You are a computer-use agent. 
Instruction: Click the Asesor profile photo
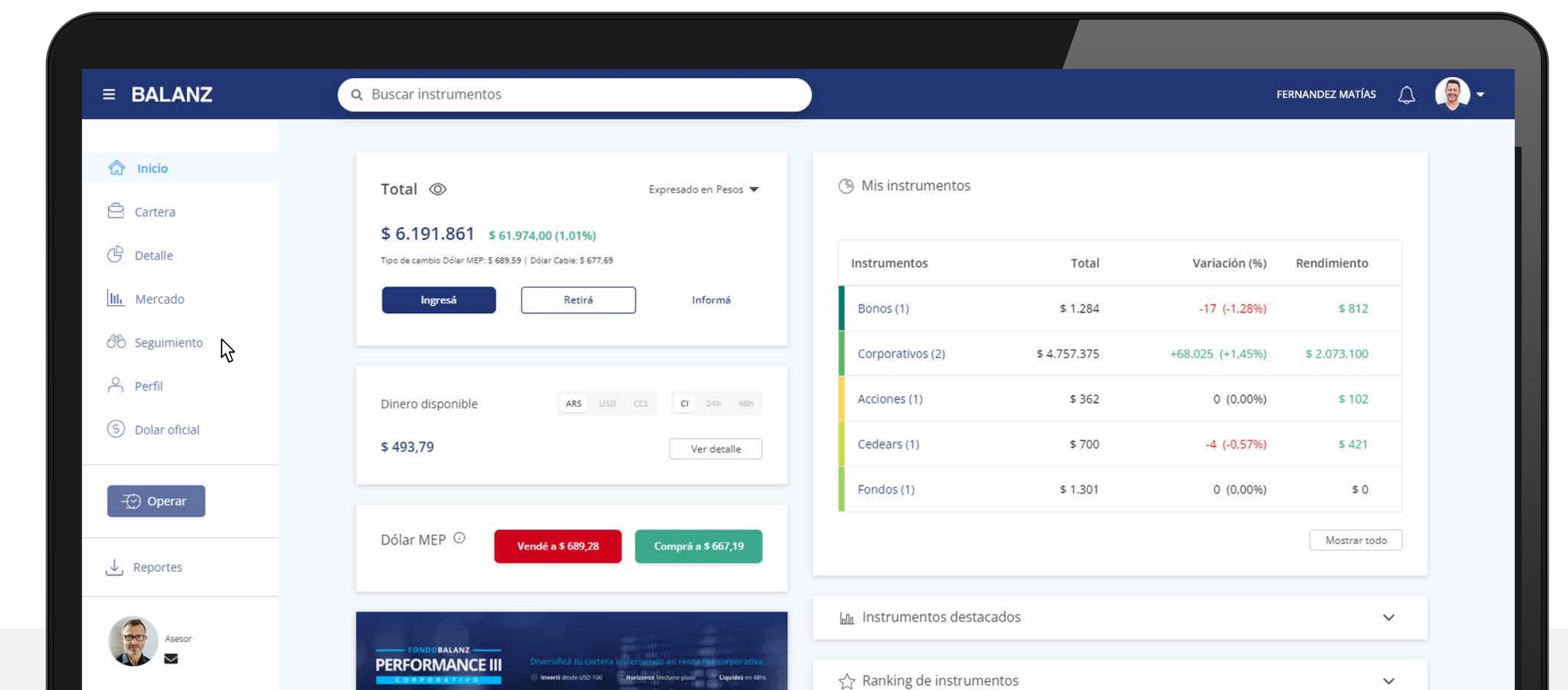pyautogui.click(x=133, y=640)
